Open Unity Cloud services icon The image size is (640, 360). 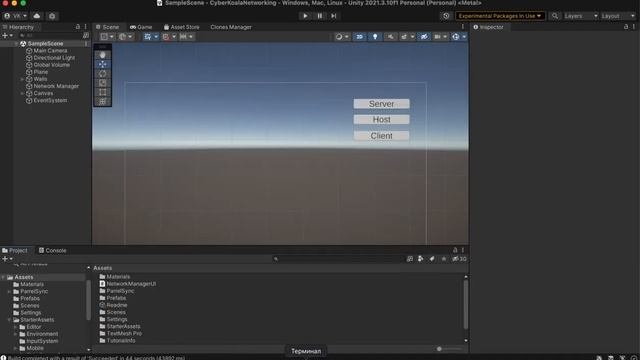pos(37,16)
